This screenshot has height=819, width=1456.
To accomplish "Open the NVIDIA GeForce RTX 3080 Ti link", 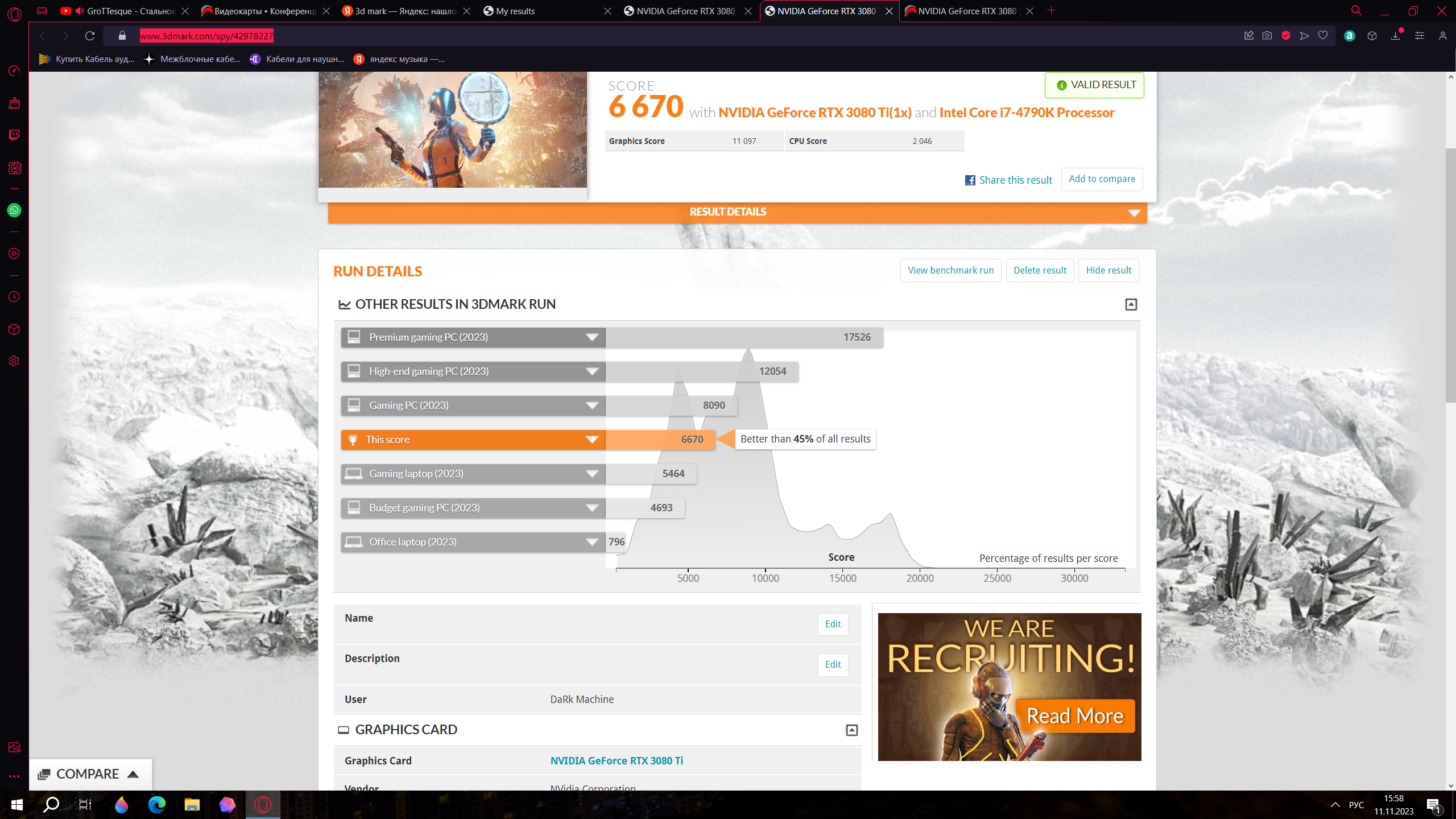I will (617, 761).
